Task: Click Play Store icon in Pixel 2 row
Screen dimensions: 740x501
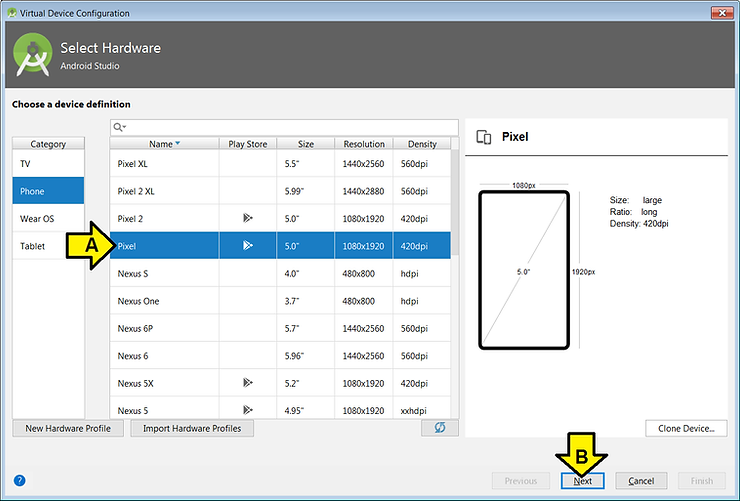Action: (x=247, y=217)
